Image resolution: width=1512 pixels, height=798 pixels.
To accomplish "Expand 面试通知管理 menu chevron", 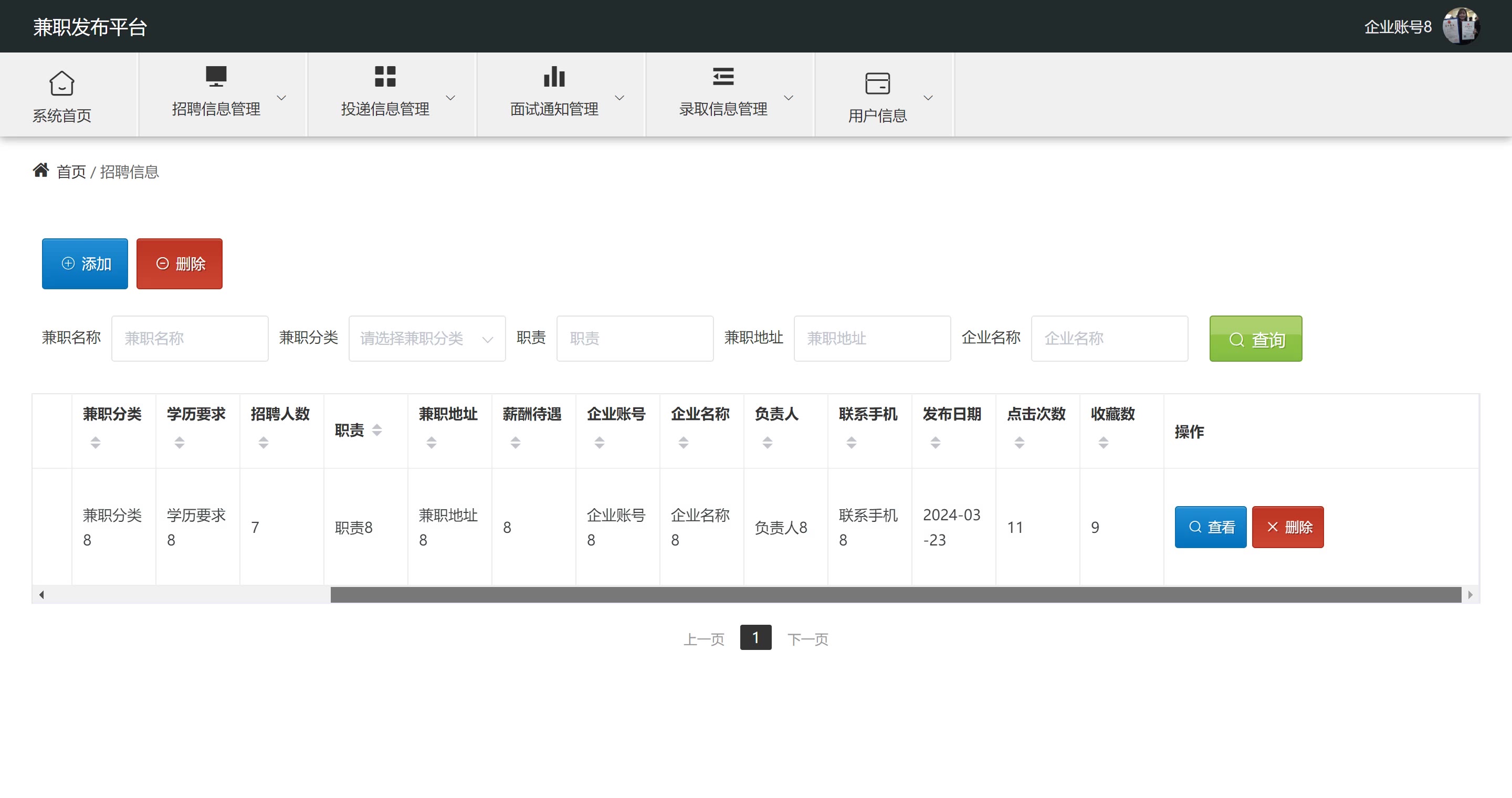I will coord(619,98).
